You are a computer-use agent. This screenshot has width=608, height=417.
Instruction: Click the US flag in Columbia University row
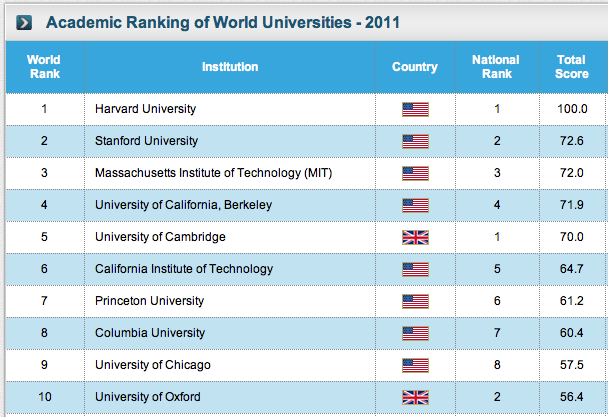pyautogui.click(x=415, y=333)
